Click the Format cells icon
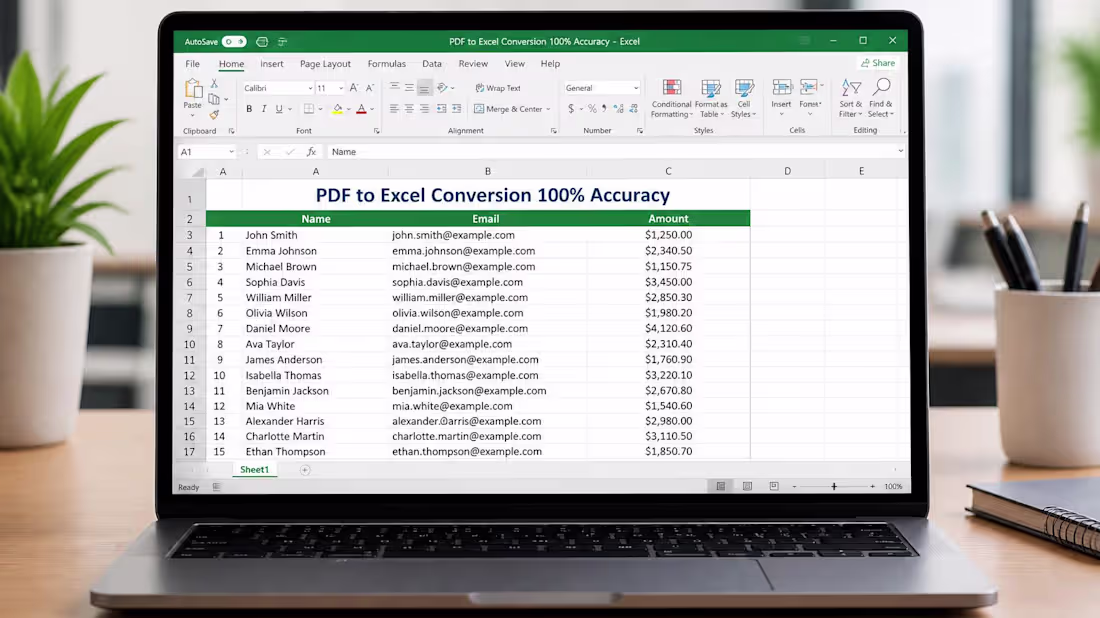 coord(809,88)
